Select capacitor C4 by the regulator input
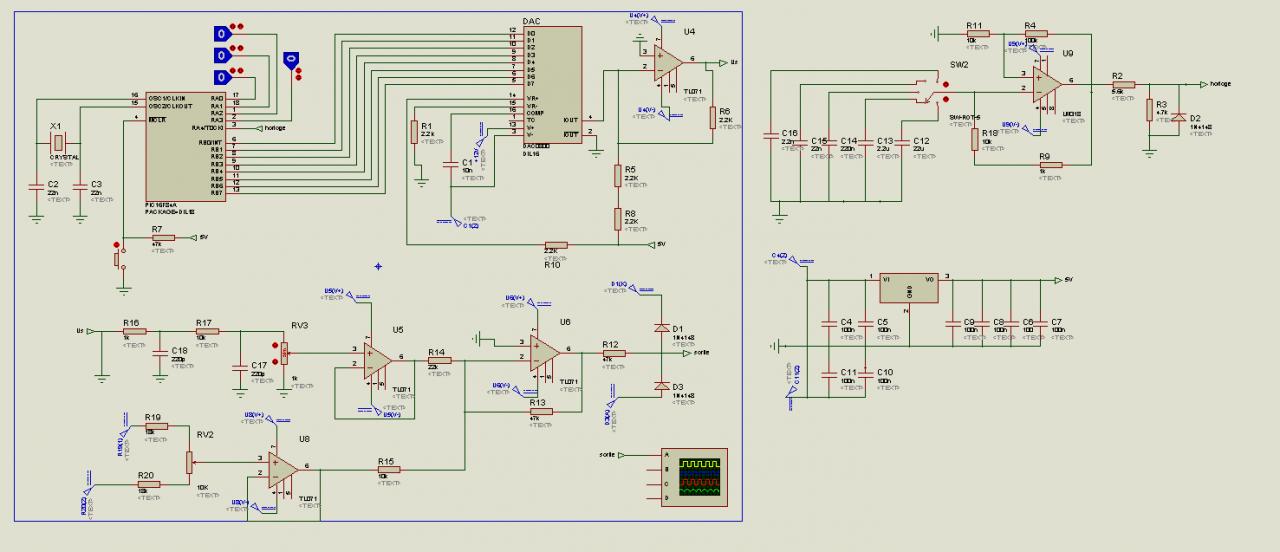The width and height of the screenshot is (1280, 552). (827, 323)
